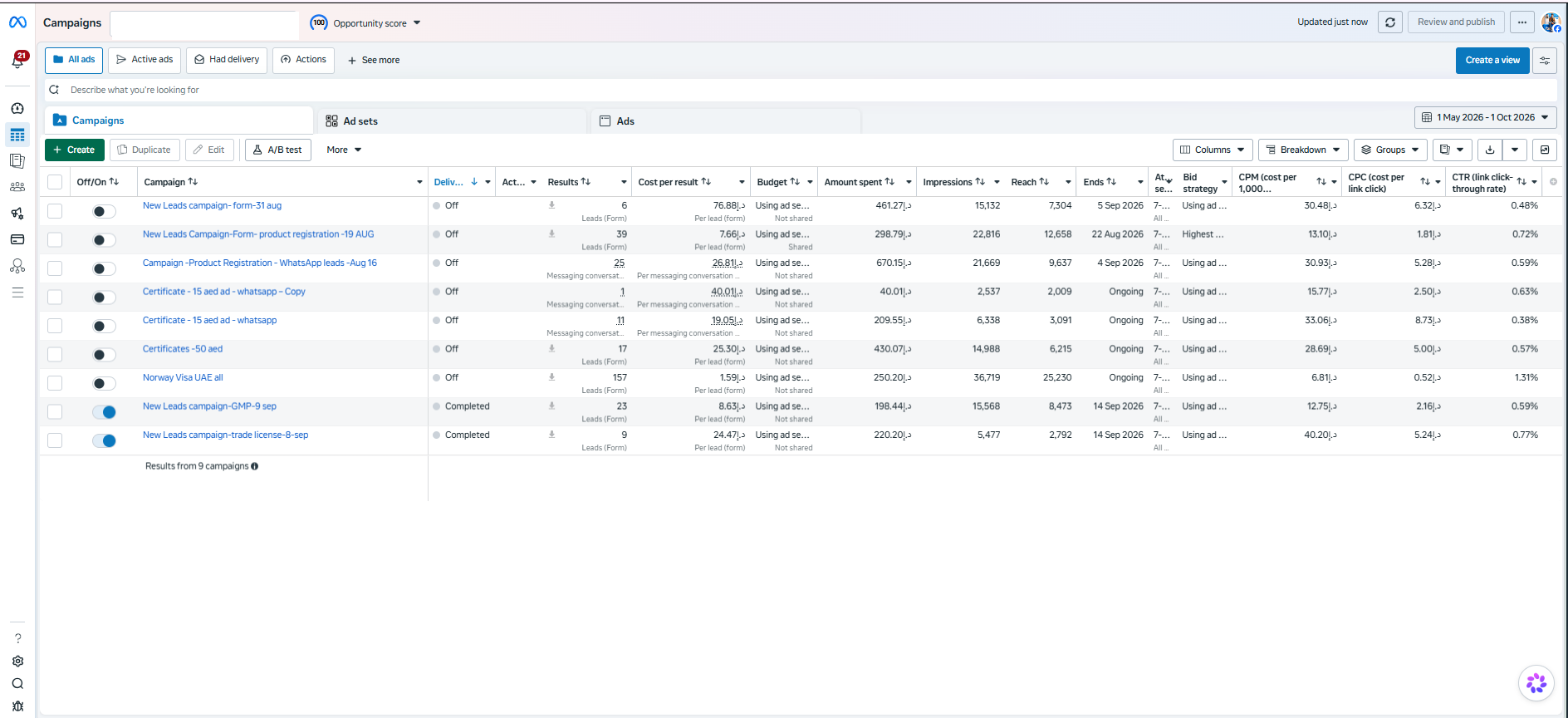Screen dimensions: 1568x718
Task: Open the Meta logo home icon
Action: [x=17, y=22]
